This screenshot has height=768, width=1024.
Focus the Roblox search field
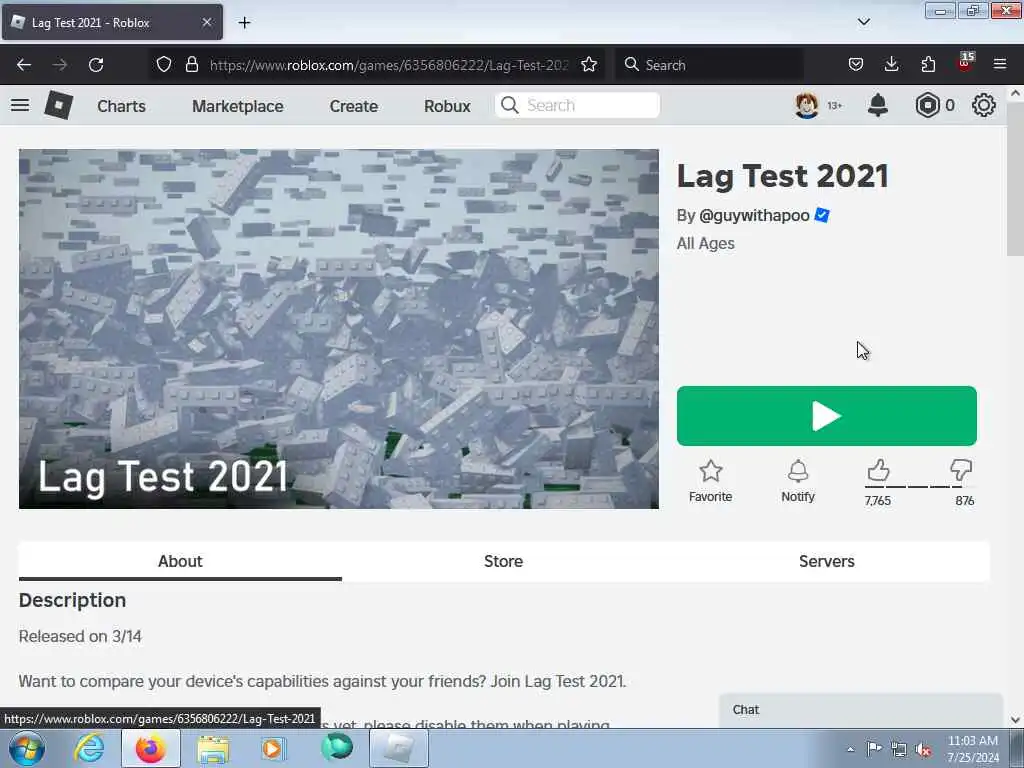577,105
